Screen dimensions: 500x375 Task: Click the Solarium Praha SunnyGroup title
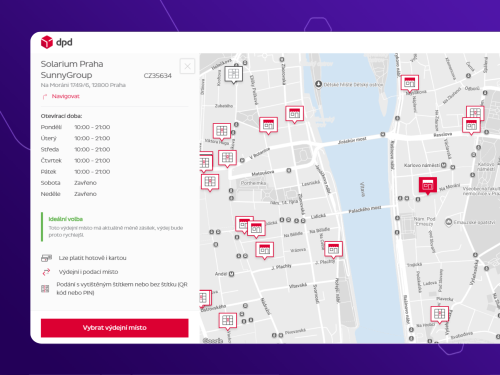[72, 69]
